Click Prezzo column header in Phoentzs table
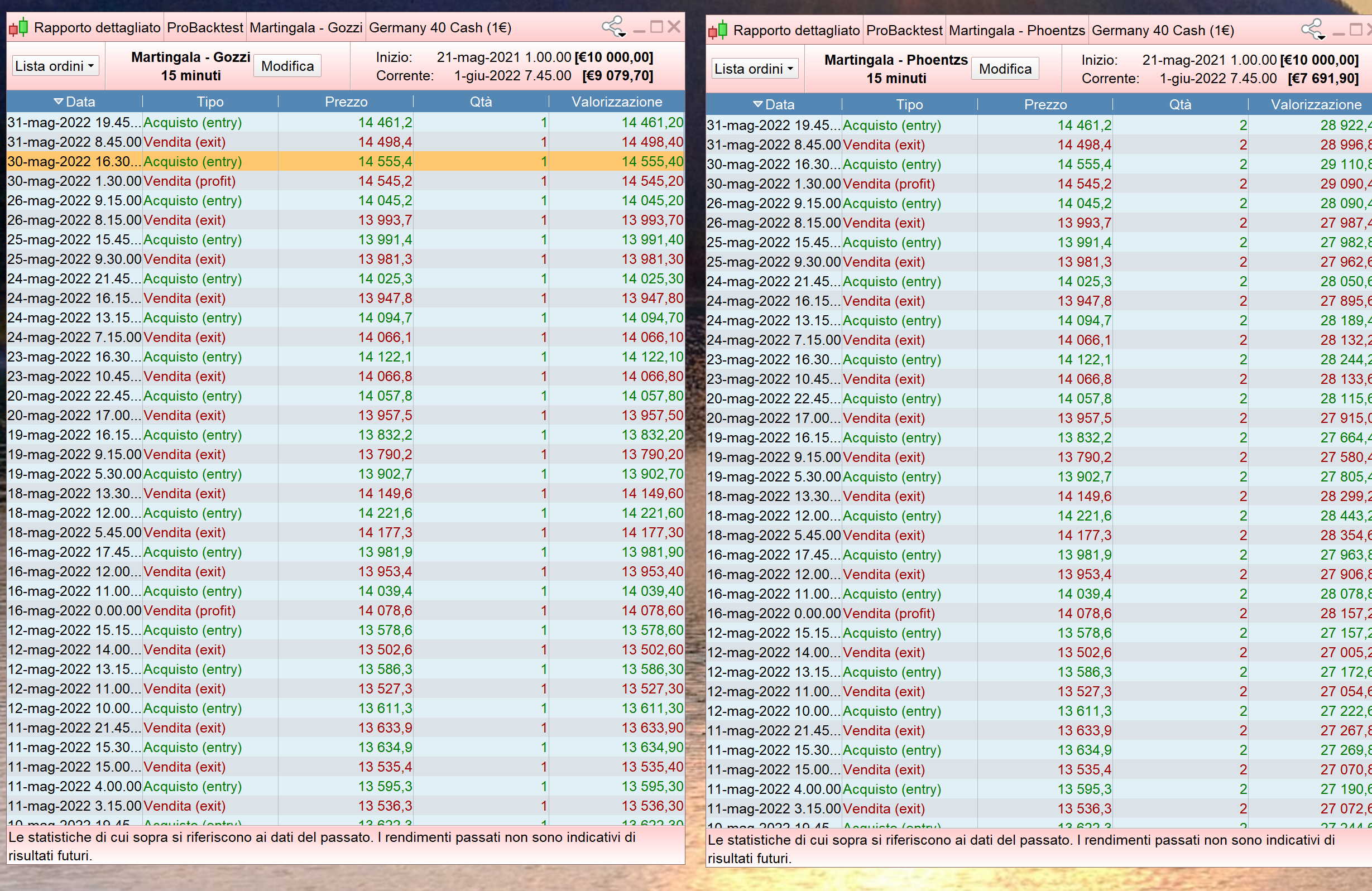The height and width of the screenshot is (891, 1372). point(1044,105)
